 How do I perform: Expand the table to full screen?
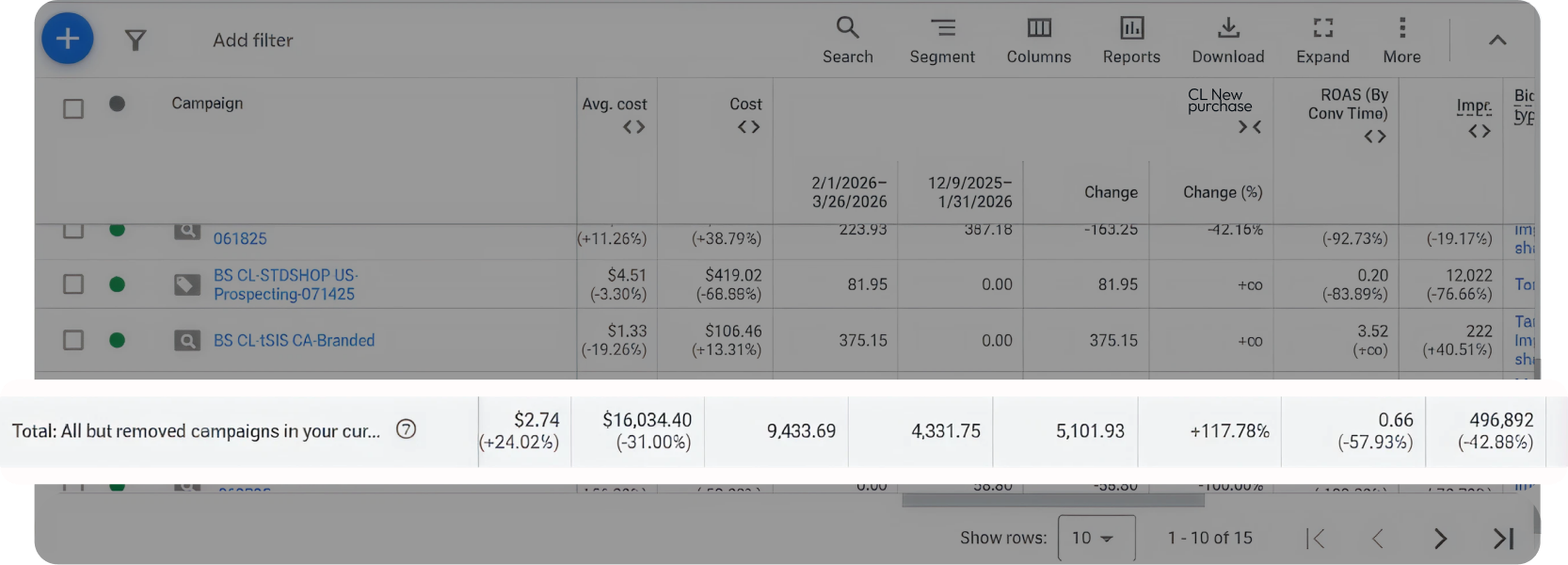click(1322, 40)
